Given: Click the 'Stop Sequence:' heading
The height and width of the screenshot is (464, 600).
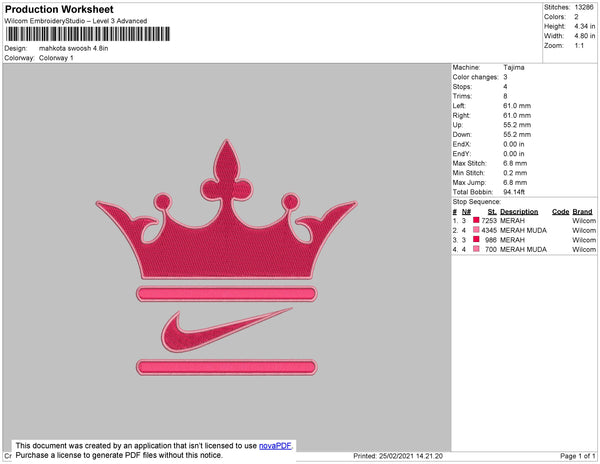Looking at the screenshot, I should 476,202.
